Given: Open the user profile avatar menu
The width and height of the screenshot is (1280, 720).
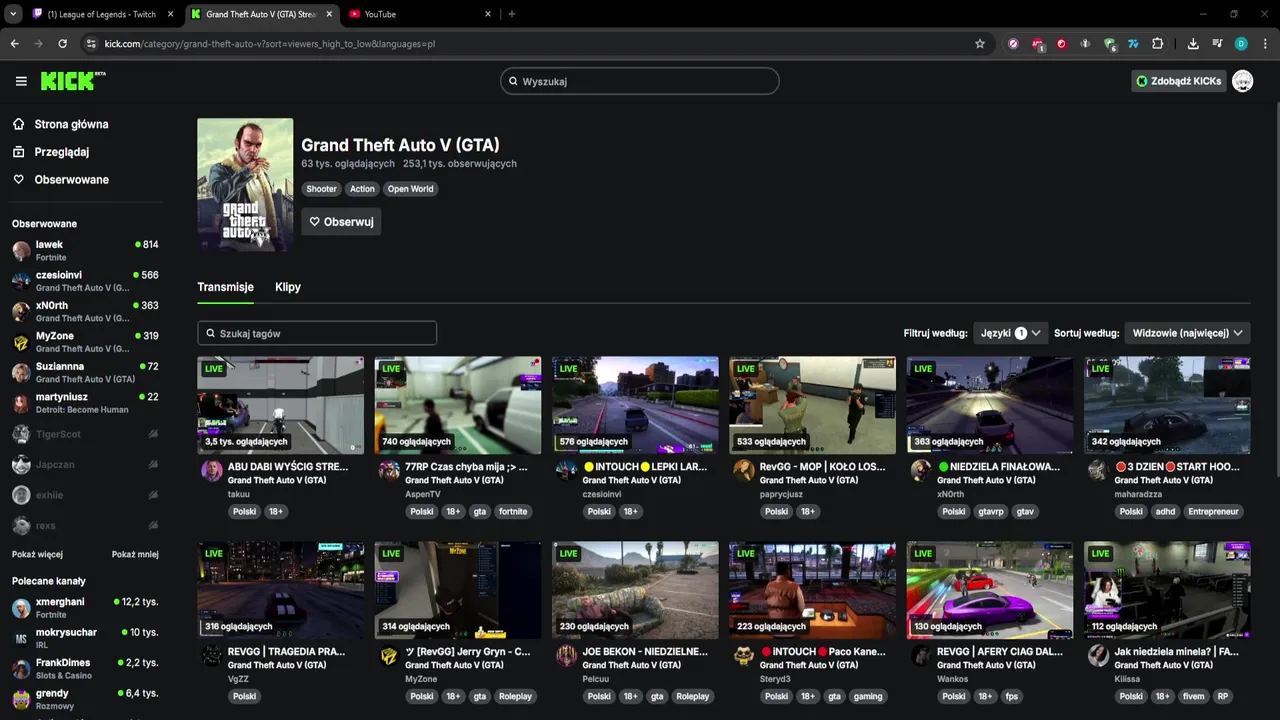Looking at the screenshot, I should pos(1242,81).
